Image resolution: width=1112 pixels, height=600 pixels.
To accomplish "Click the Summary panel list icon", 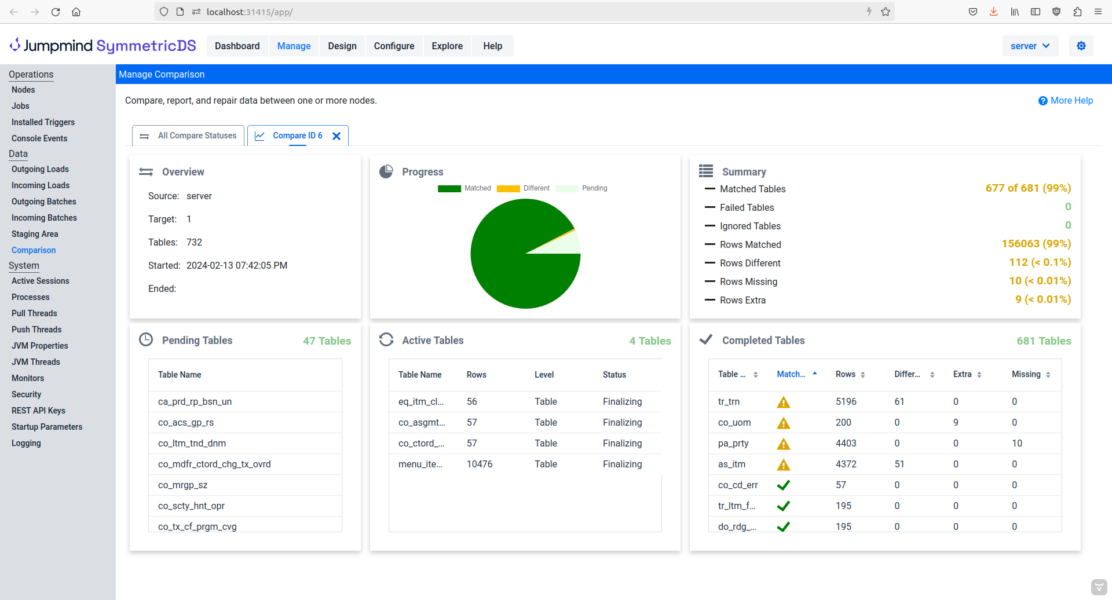I will pos(707,171).
